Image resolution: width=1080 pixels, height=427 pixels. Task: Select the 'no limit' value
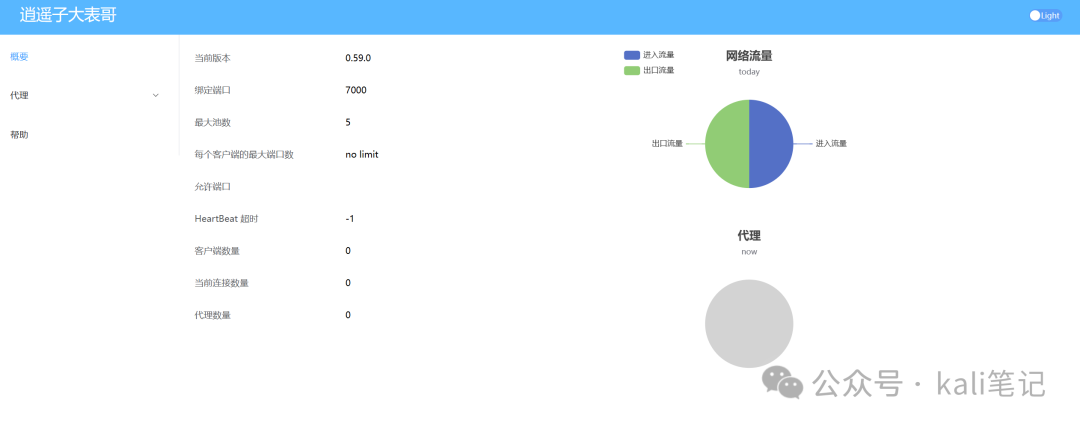click(362, 154)
